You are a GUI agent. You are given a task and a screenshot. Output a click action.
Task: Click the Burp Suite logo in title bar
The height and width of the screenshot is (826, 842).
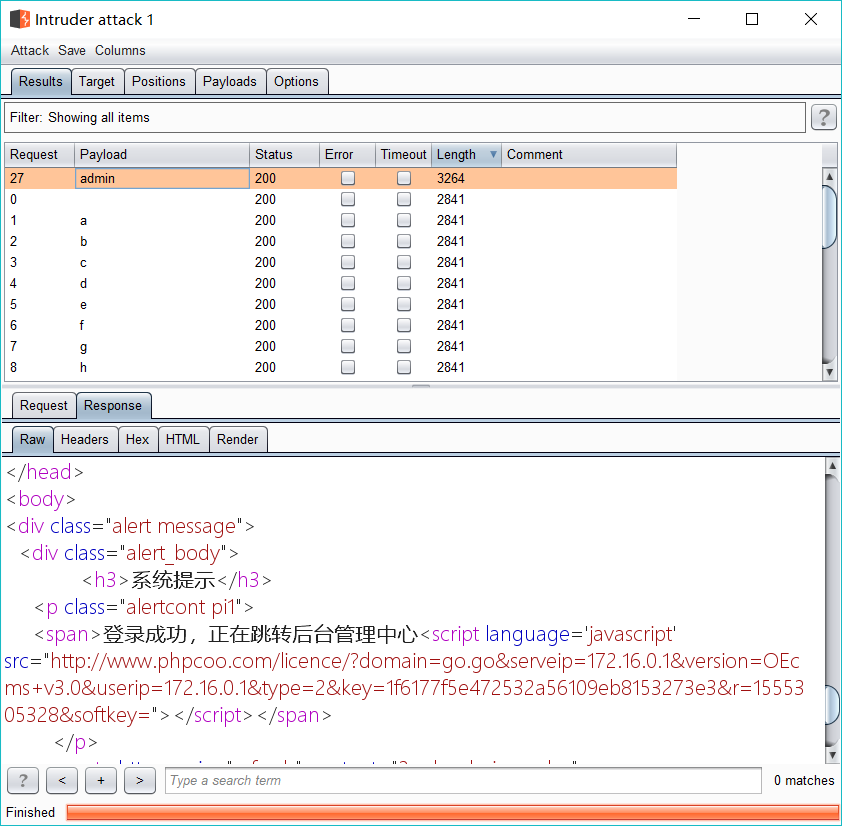20,19
